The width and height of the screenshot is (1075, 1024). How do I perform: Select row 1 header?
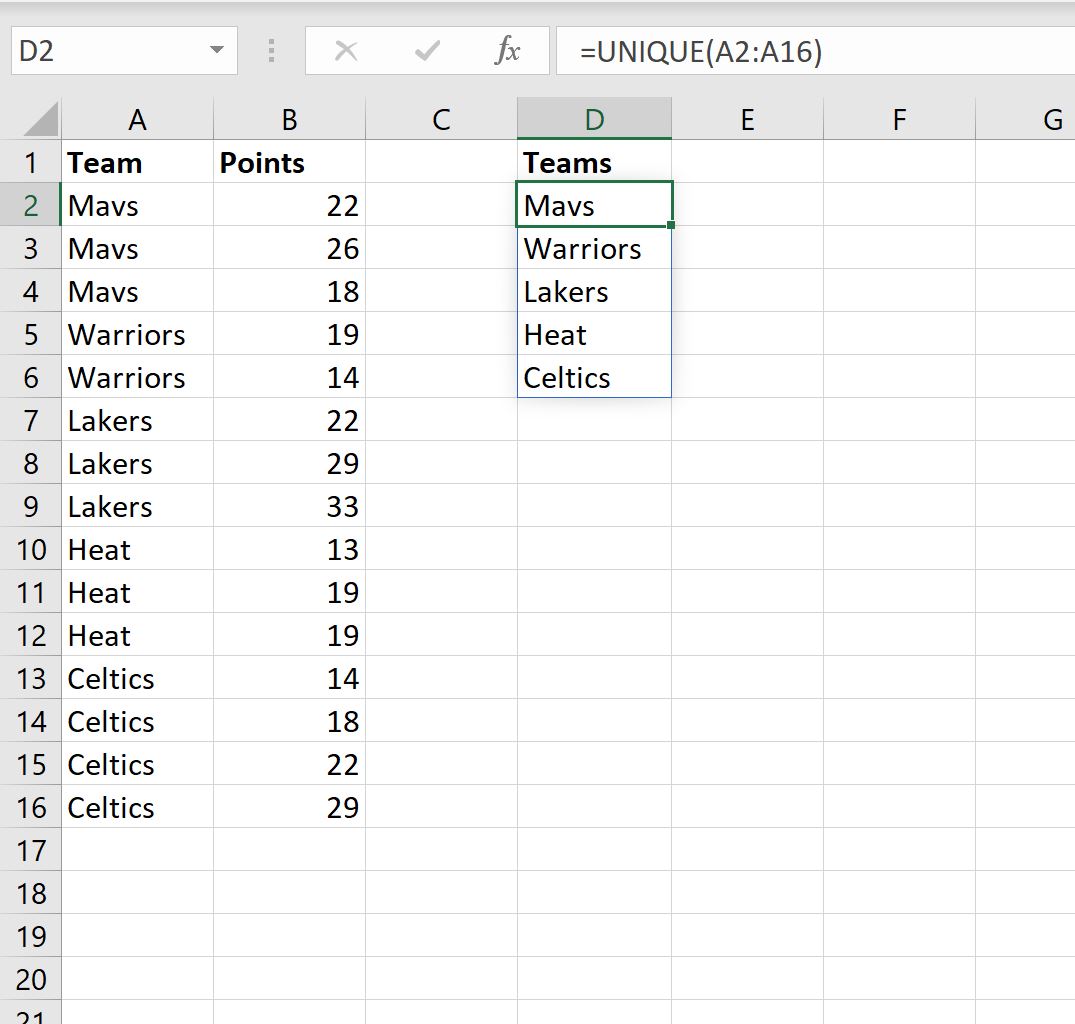(x=31, y=162)
